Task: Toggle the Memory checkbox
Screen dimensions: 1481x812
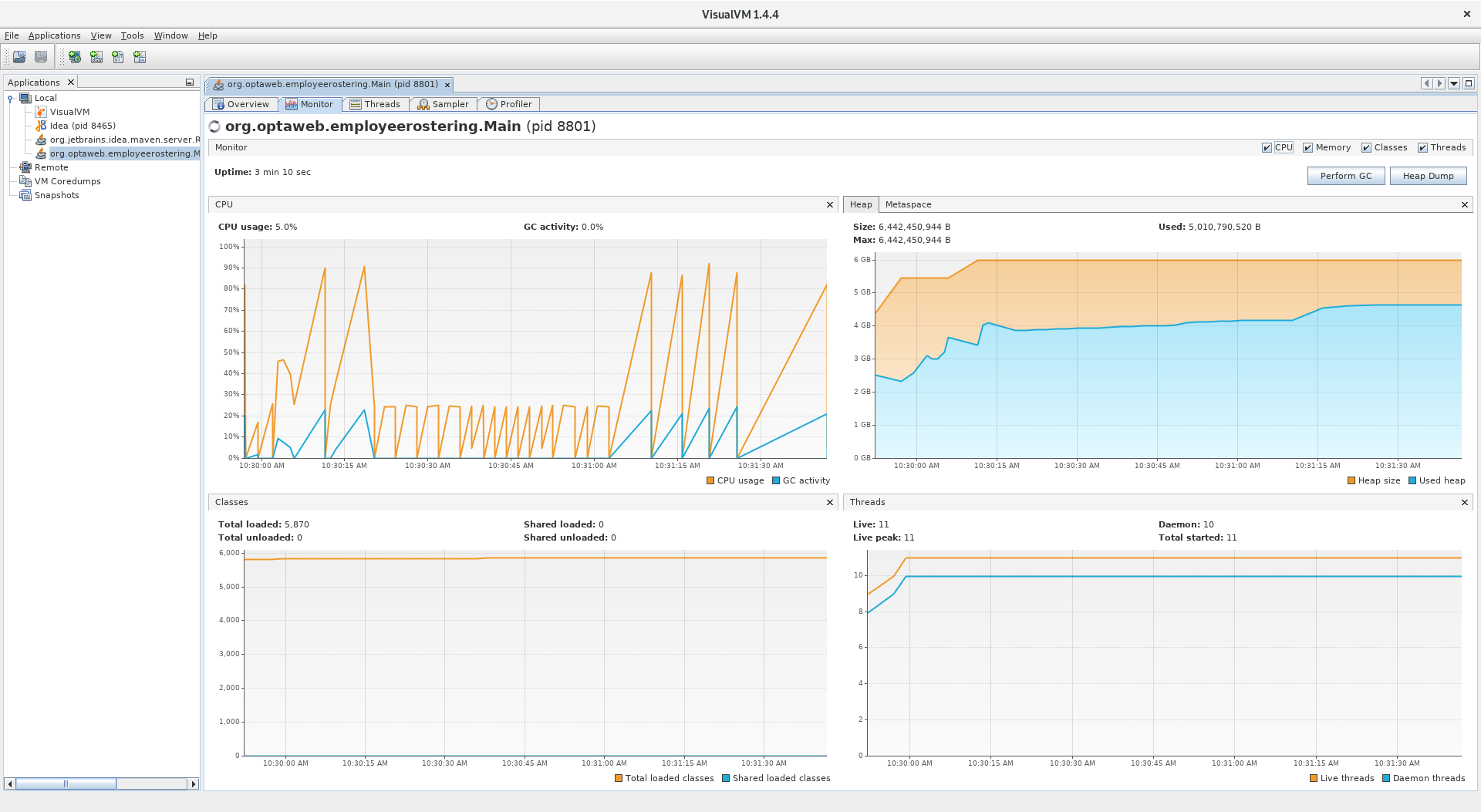Action: [1307, 147]
